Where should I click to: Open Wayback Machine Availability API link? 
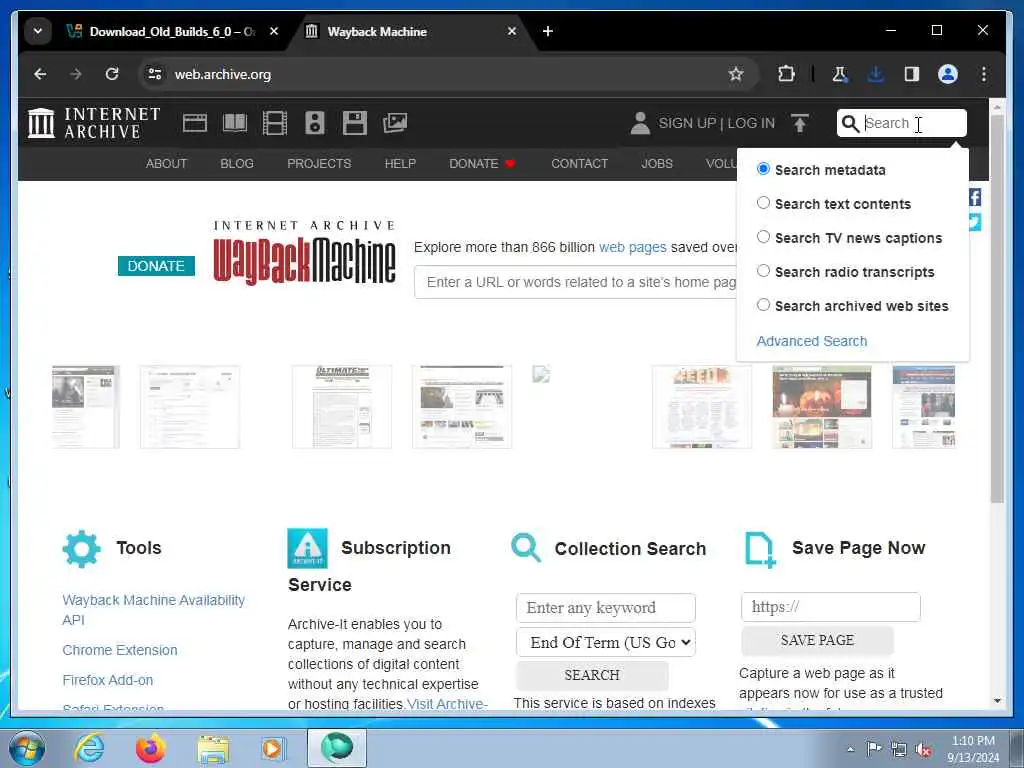pyautogui.click(x=153, y=609)
